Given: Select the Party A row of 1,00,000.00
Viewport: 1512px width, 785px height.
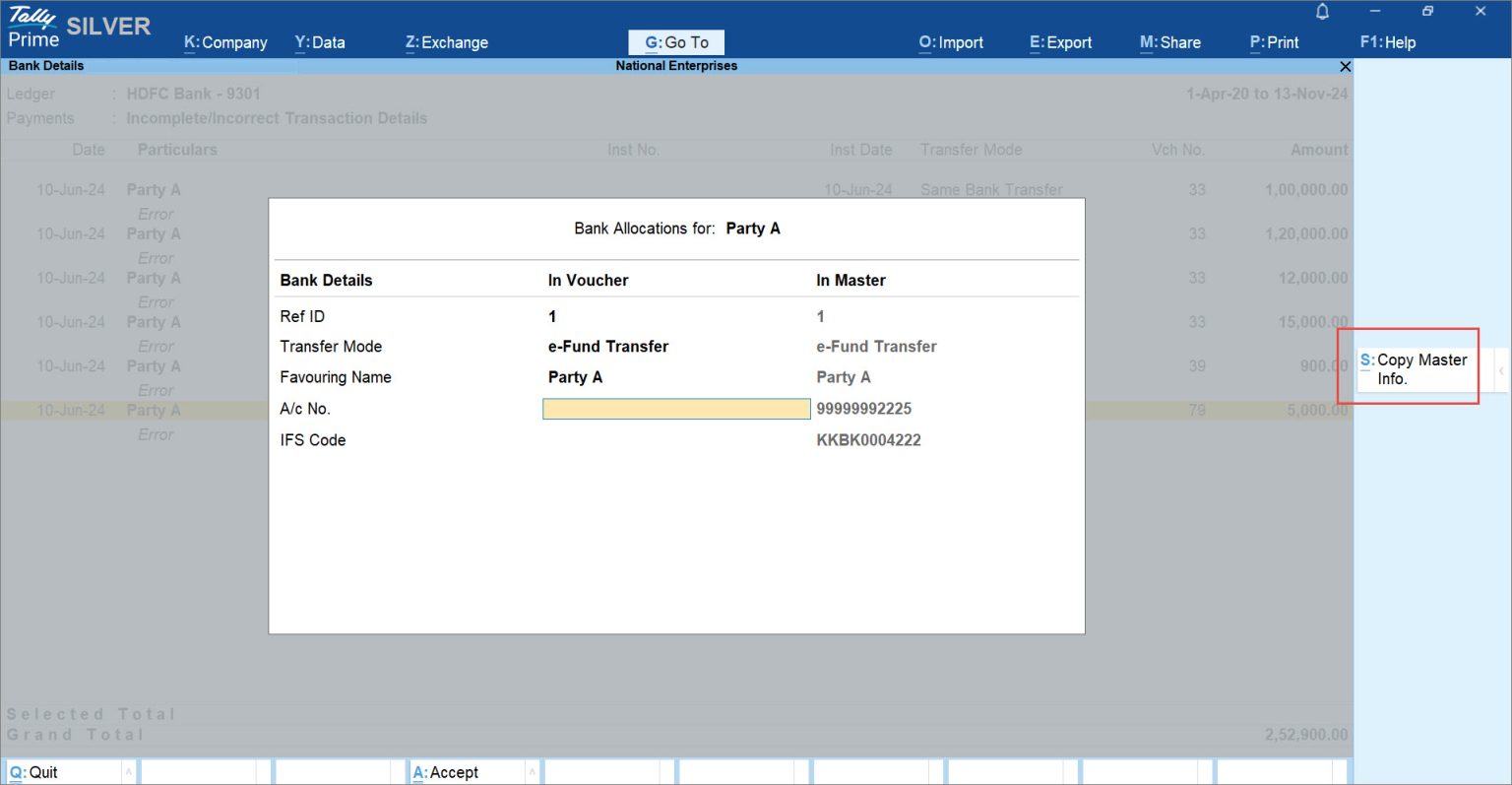Looking at the screenshot, I should [153, 190].
